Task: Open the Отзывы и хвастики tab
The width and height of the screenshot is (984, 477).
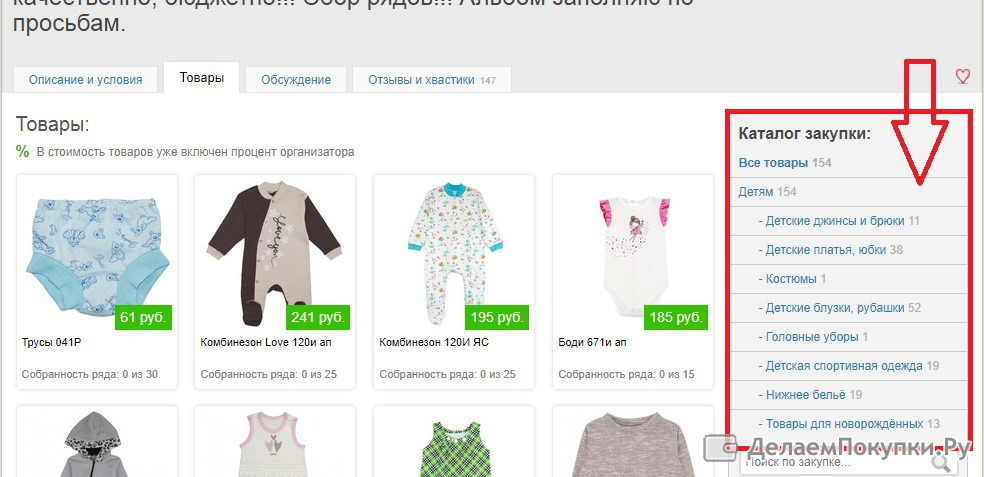Action: point(432,80)
